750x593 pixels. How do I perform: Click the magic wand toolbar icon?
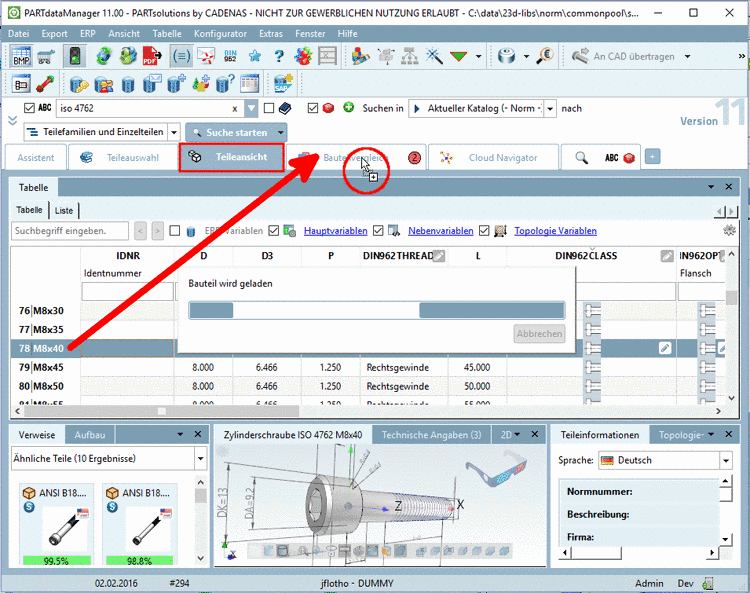click(434, 56)
